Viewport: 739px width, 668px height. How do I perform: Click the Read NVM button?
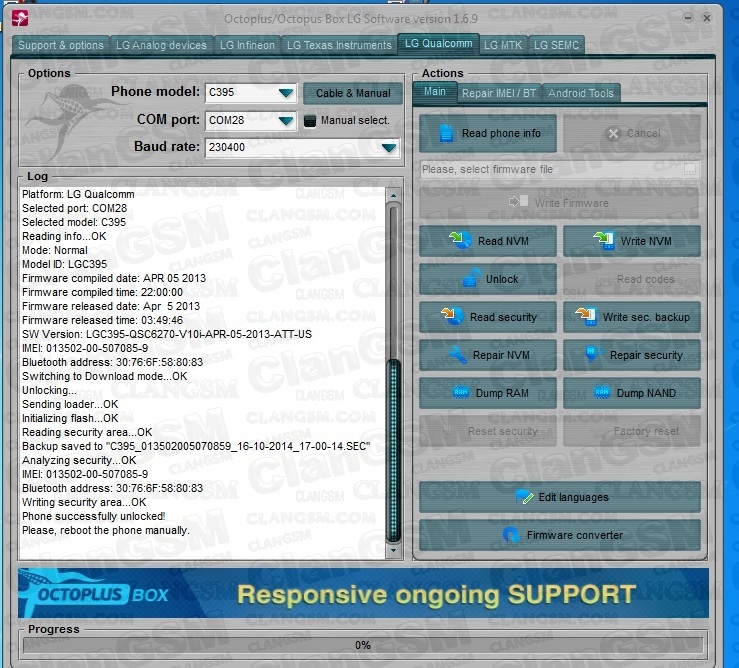488,240
